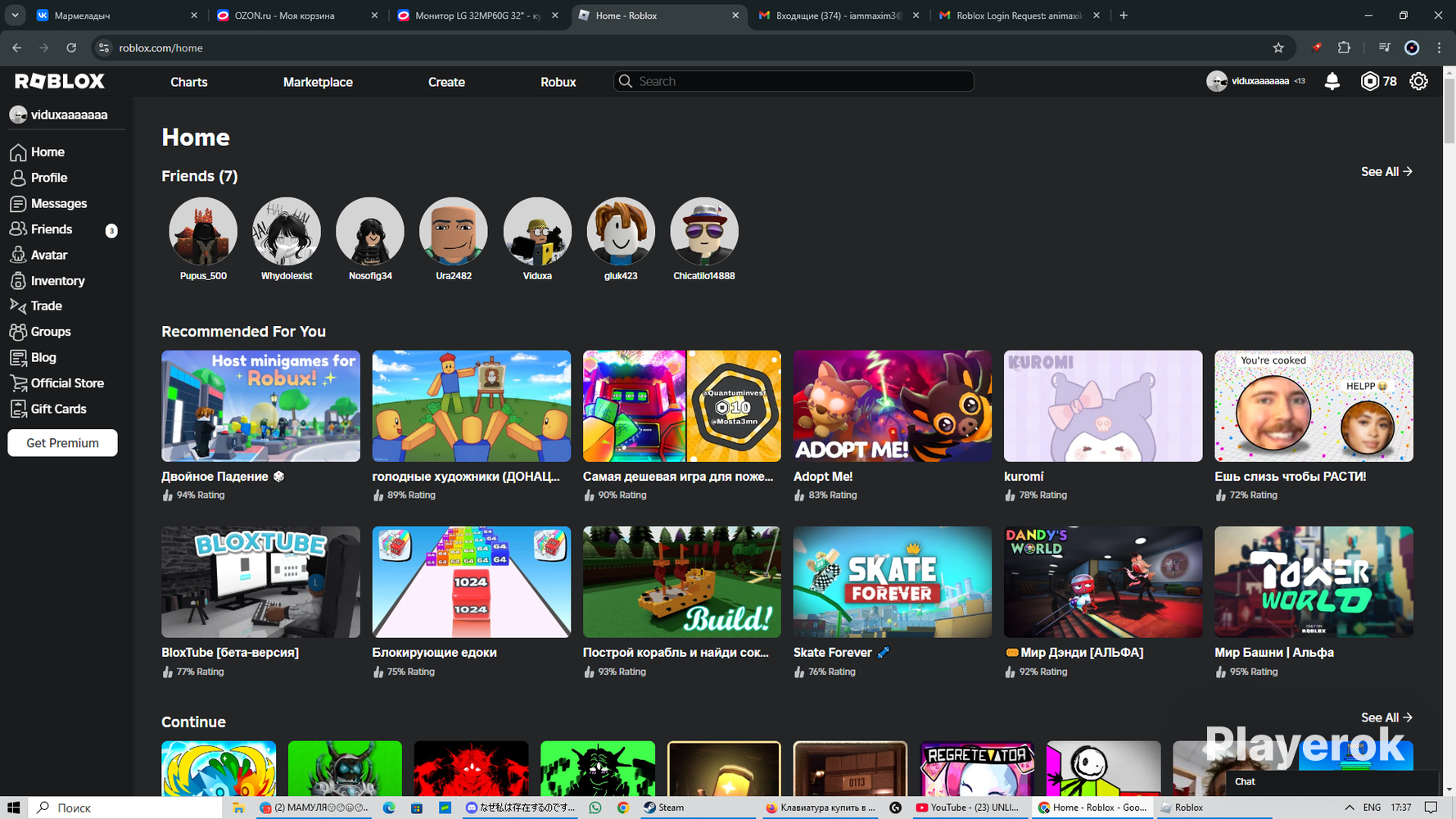
Task: See all games in Continue section
Action: coord(1386,717)
